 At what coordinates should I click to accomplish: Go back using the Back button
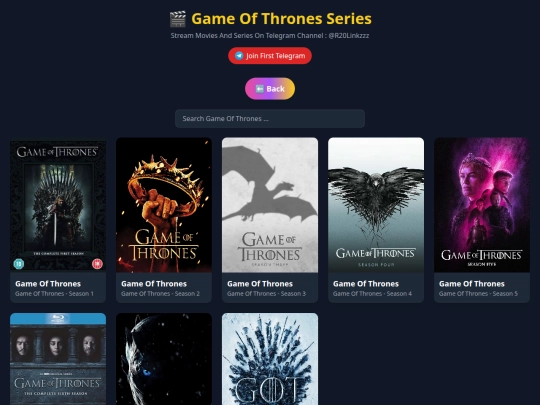tap(270, 89)
